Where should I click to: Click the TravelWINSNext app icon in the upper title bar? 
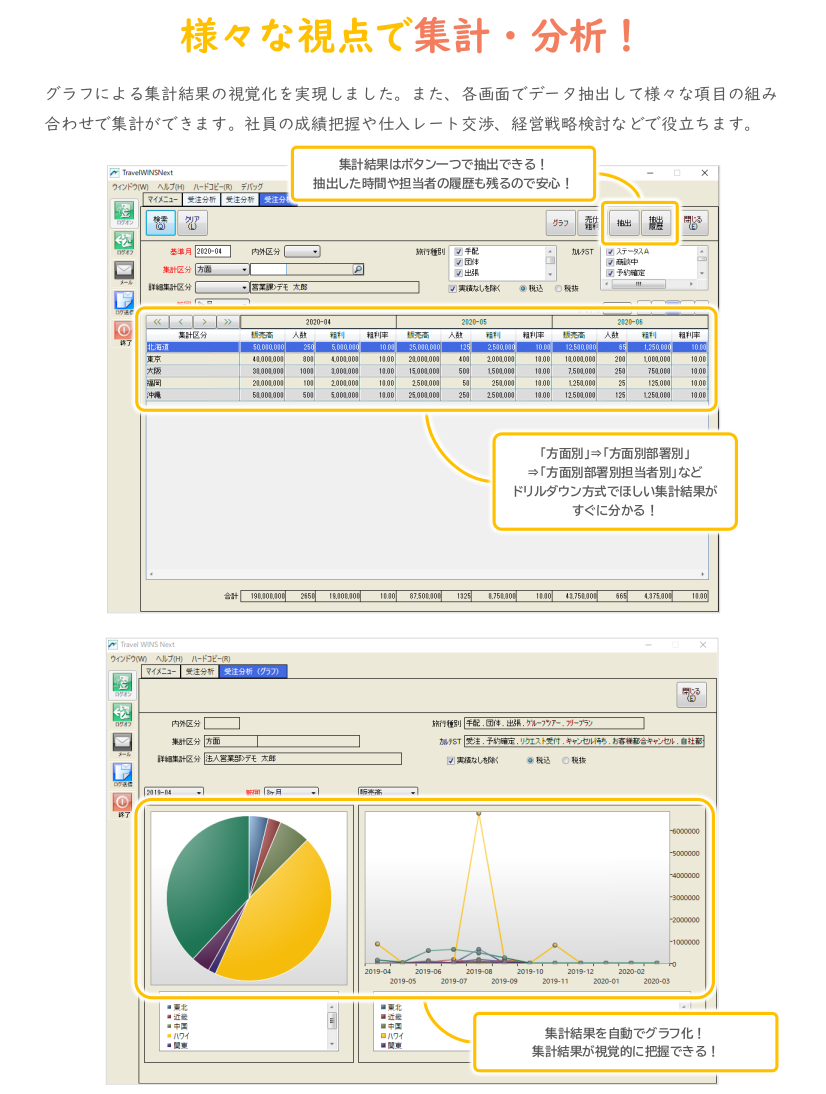tap(114, 172)
